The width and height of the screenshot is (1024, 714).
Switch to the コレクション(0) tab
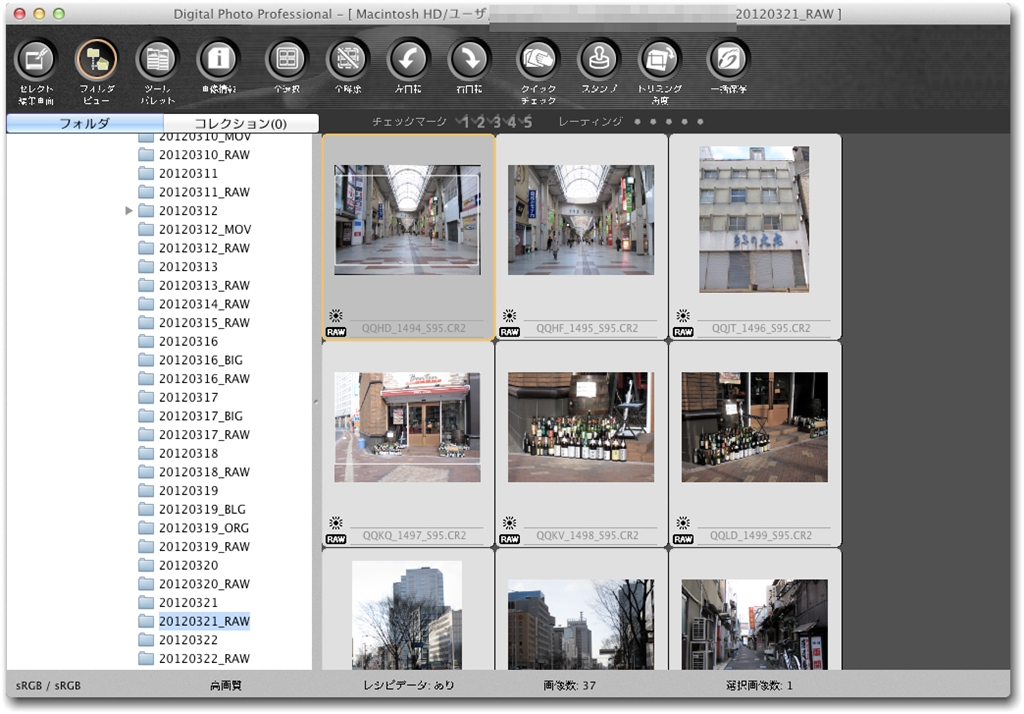240,124
